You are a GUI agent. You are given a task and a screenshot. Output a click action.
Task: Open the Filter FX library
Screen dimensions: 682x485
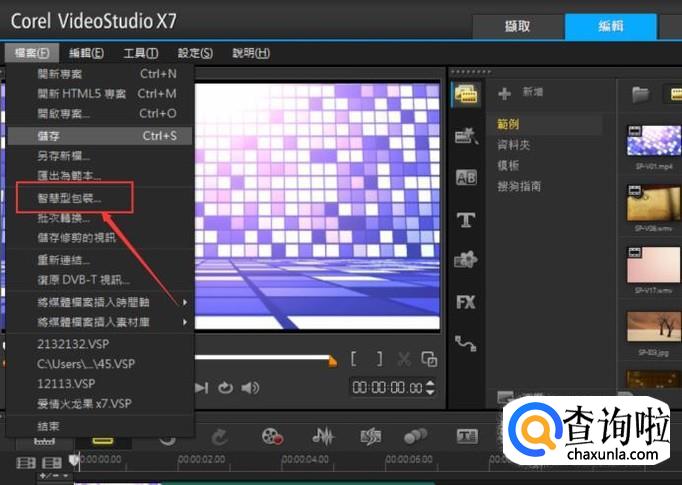466,302
